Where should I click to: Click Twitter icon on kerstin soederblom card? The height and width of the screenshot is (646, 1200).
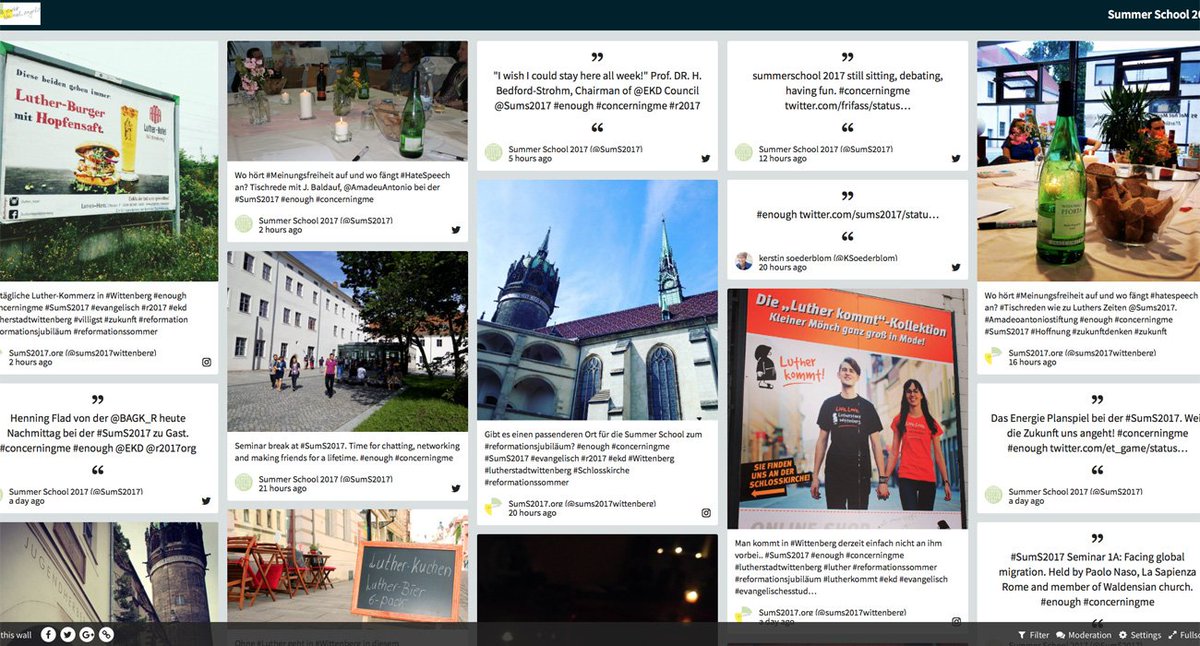(956, 267)
